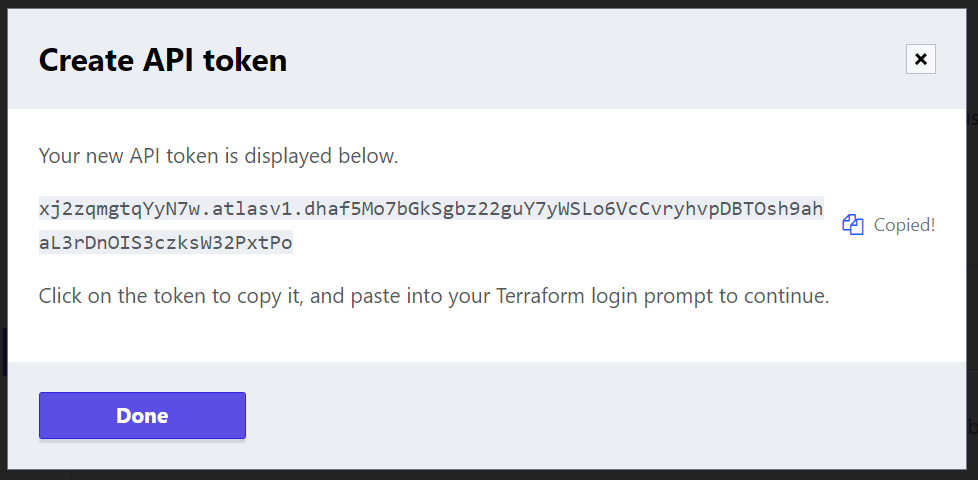Click the token's starting characters xj2zqmgtqYyN7w

[120, 208]
